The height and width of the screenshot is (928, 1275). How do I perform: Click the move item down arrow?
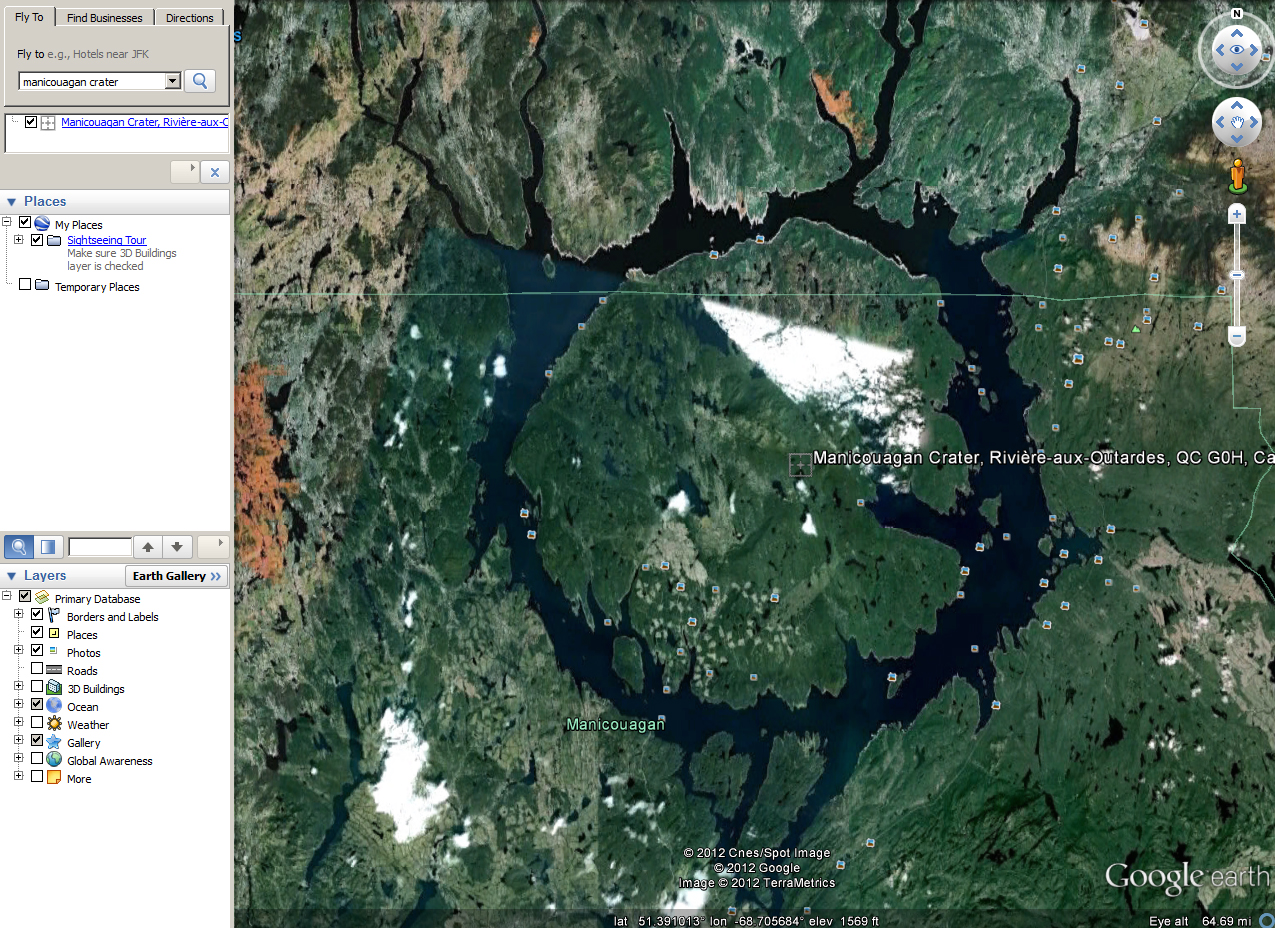pyautogui.click(x=176, y=547)
